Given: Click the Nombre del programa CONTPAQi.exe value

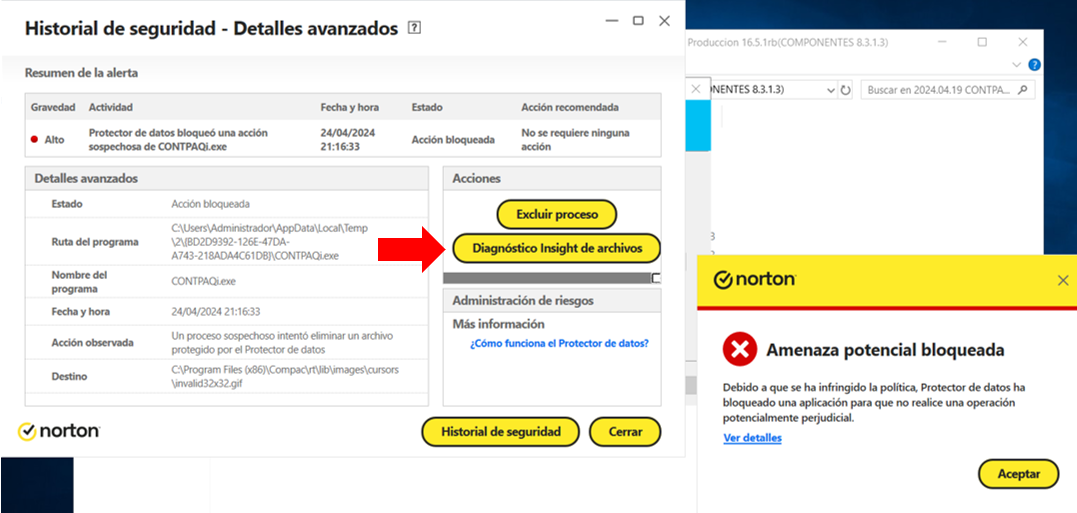Looking at the screenshot, I should [x=201, y=282].
